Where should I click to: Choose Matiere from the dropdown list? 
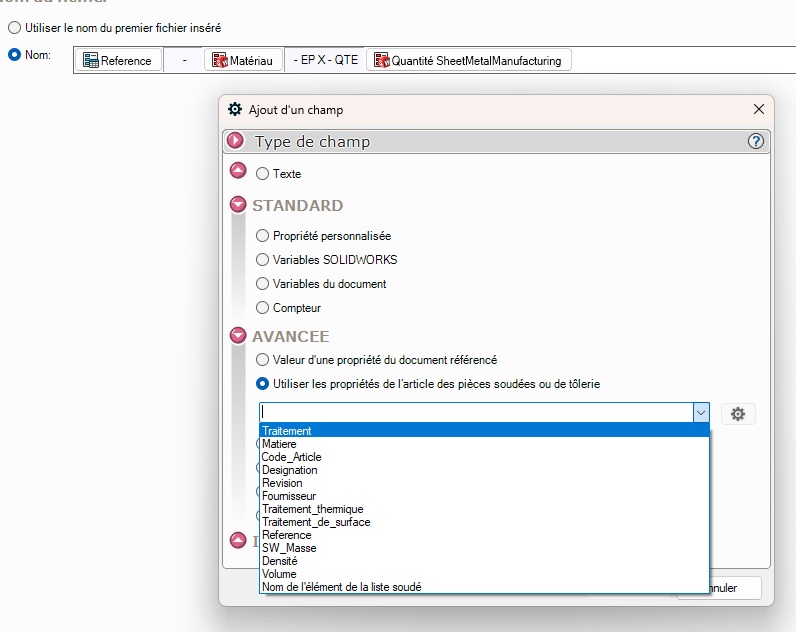click(x=279, y=444)
